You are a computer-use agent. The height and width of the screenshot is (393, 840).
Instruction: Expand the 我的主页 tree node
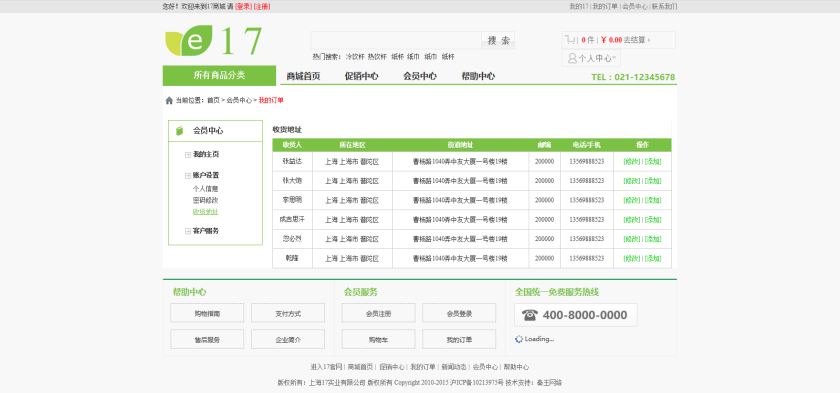pos(188,155)
